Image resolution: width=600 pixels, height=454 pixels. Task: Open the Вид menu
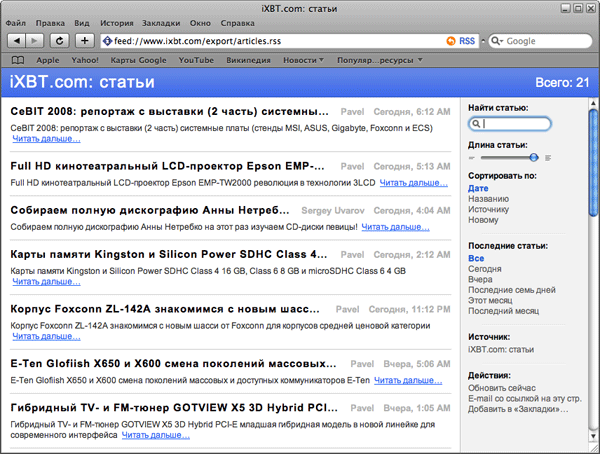[82, 23]
